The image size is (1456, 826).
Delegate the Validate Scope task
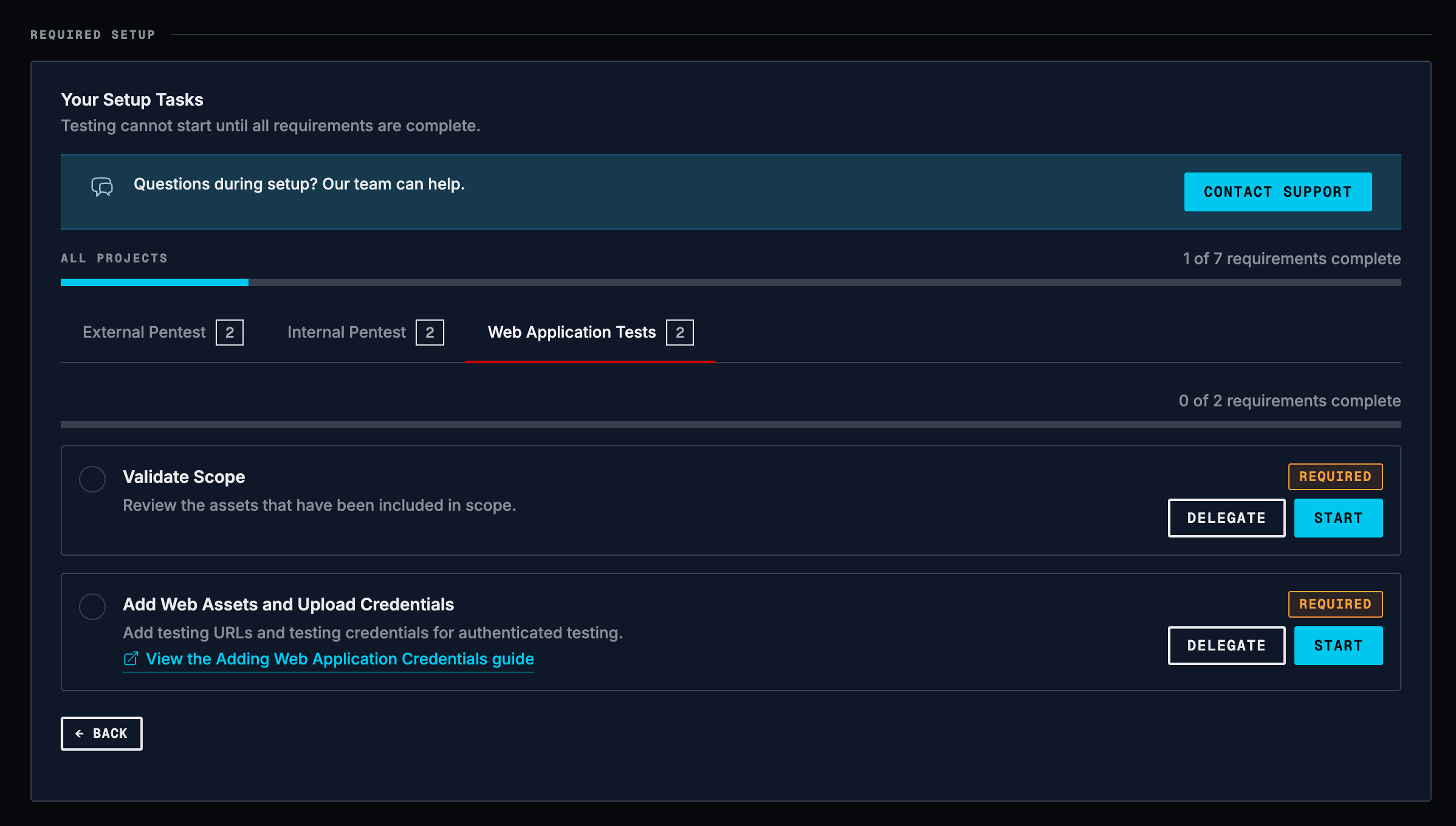click(x=1226, y=518)
